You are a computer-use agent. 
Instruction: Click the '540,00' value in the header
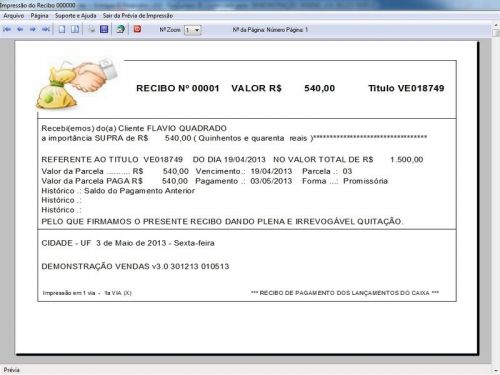(319, 88)
